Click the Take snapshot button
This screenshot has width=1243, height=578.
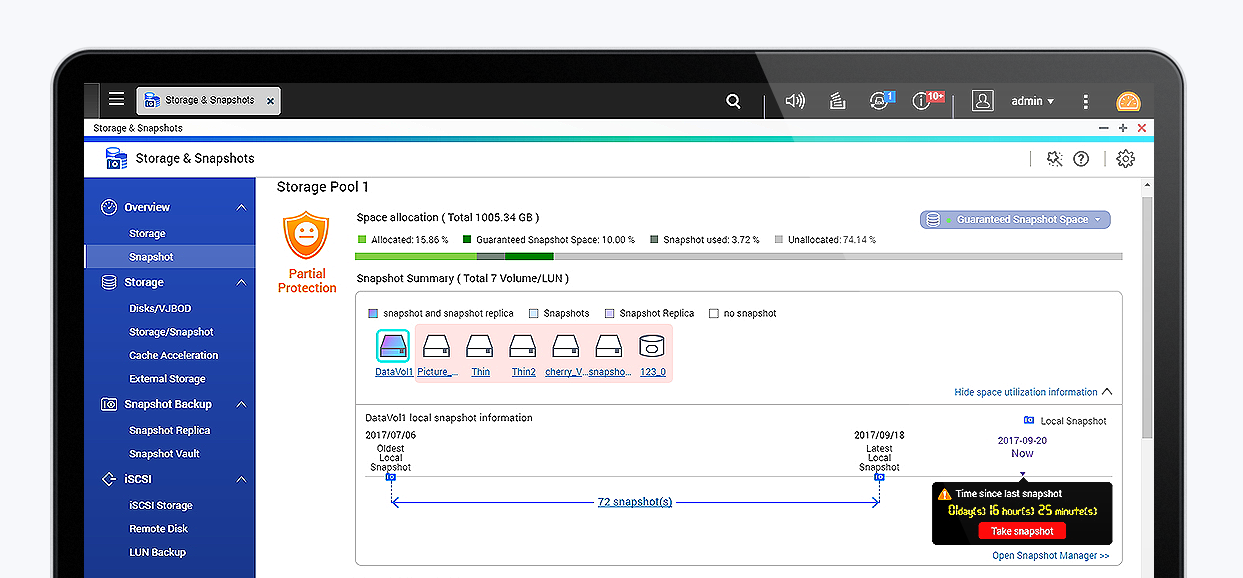(x=1022, y=531)
